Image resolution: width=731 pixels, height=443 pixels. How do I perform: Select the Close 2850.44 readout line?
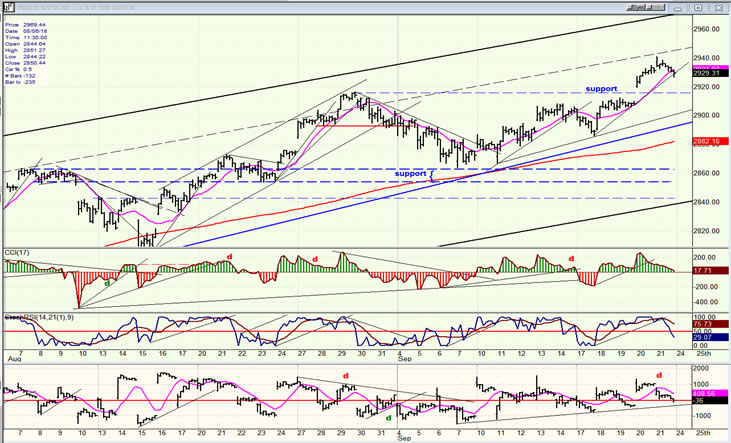point(26,62)
